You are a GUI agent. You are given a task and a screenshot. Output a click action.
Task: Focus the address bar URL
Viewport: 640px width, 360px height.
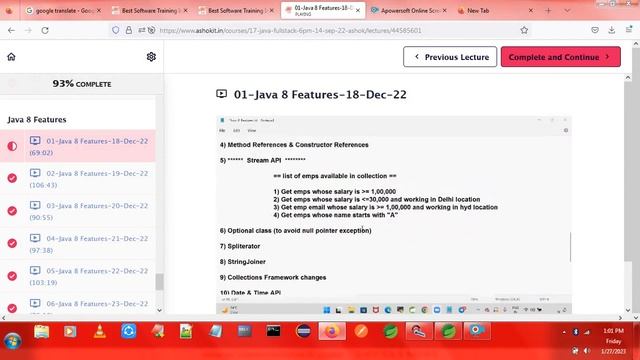click(x=291, y=30)
